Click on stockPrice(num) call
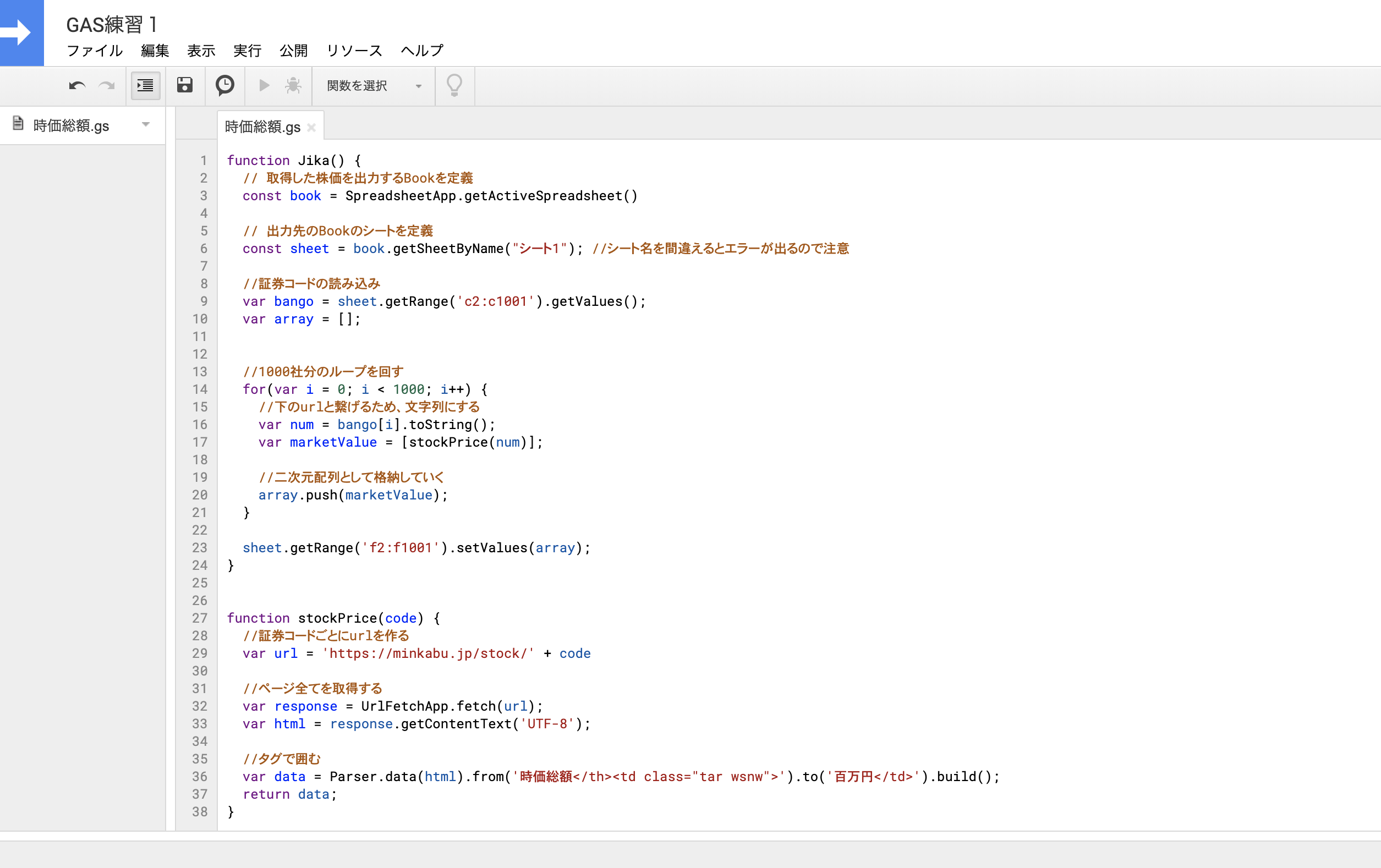The width and height of the screenshot is (1381, 868). point(468,443)
